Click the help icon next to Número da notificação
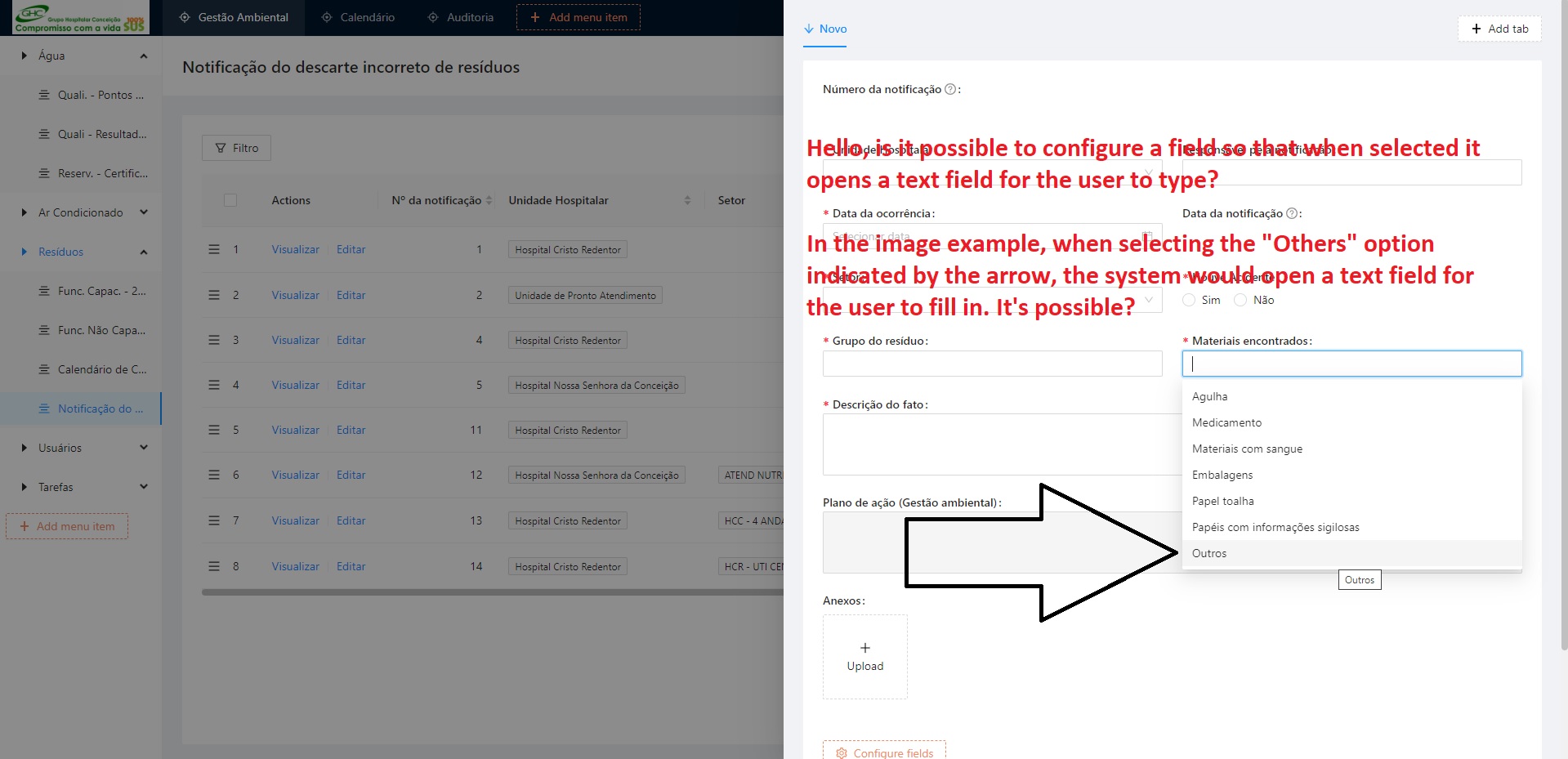The height and width of the screenshot is (759, 1568). (949, 89)
